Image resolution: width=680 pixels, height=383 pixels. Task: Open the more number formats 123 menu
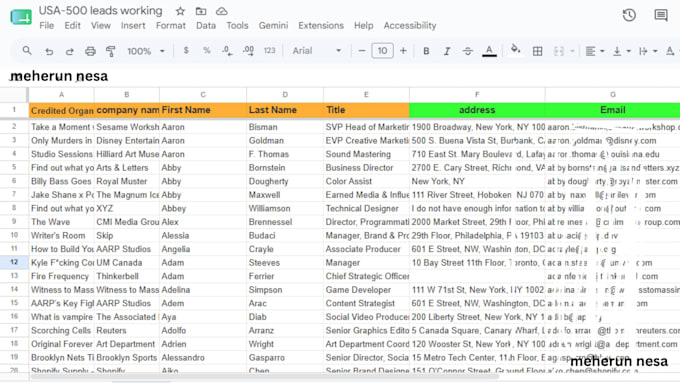click(269, 51)
